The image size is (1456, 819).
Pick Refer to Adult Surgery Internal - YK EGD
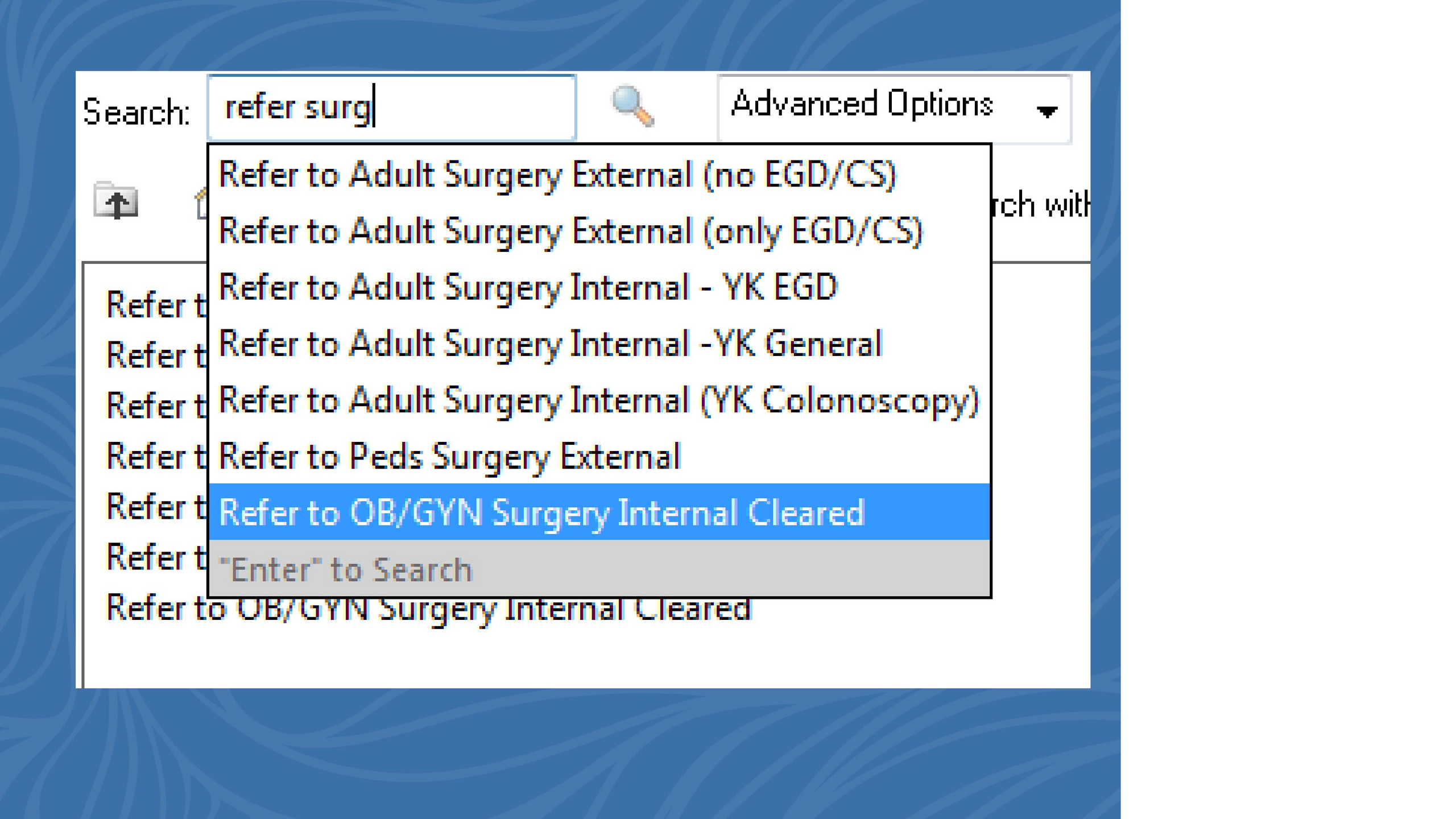[528, 287]
